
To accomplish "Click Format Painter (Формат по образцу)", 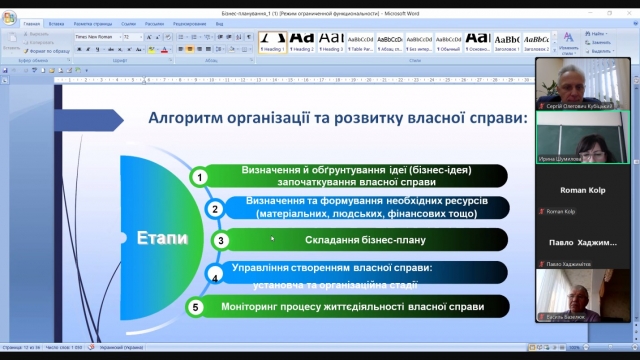I will 47,51.
